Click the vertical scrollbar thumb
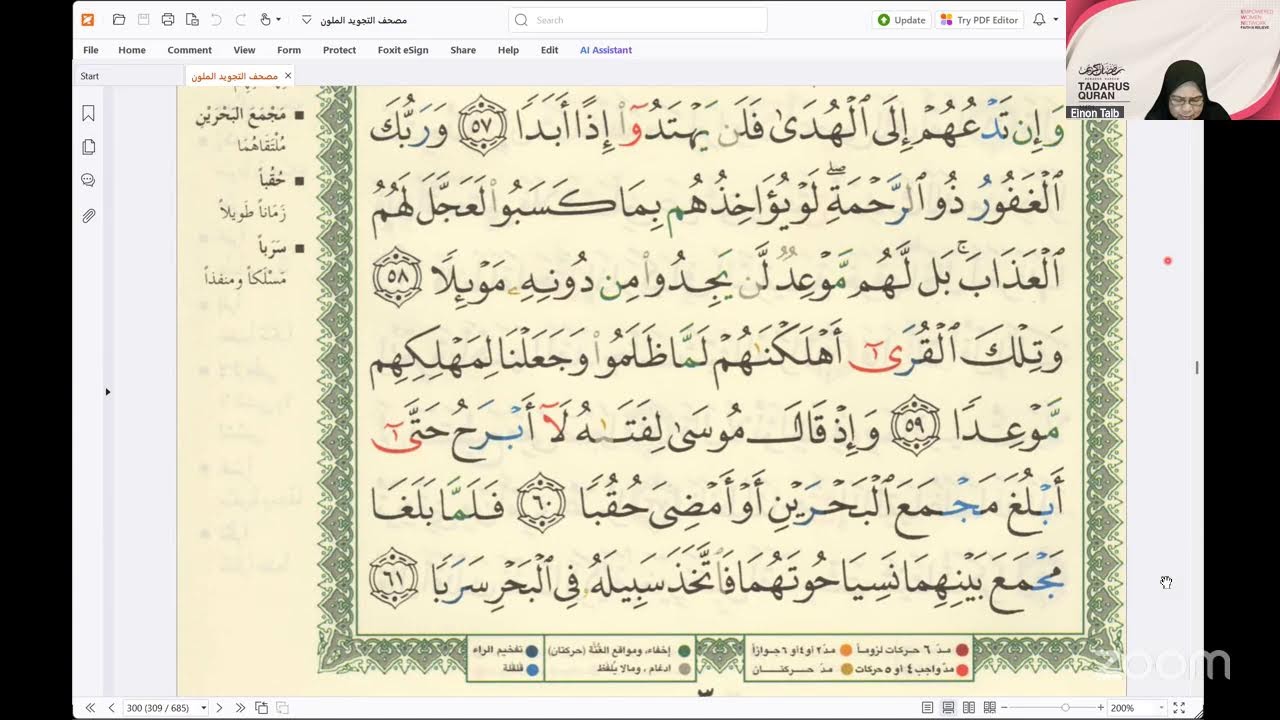 1197,368
